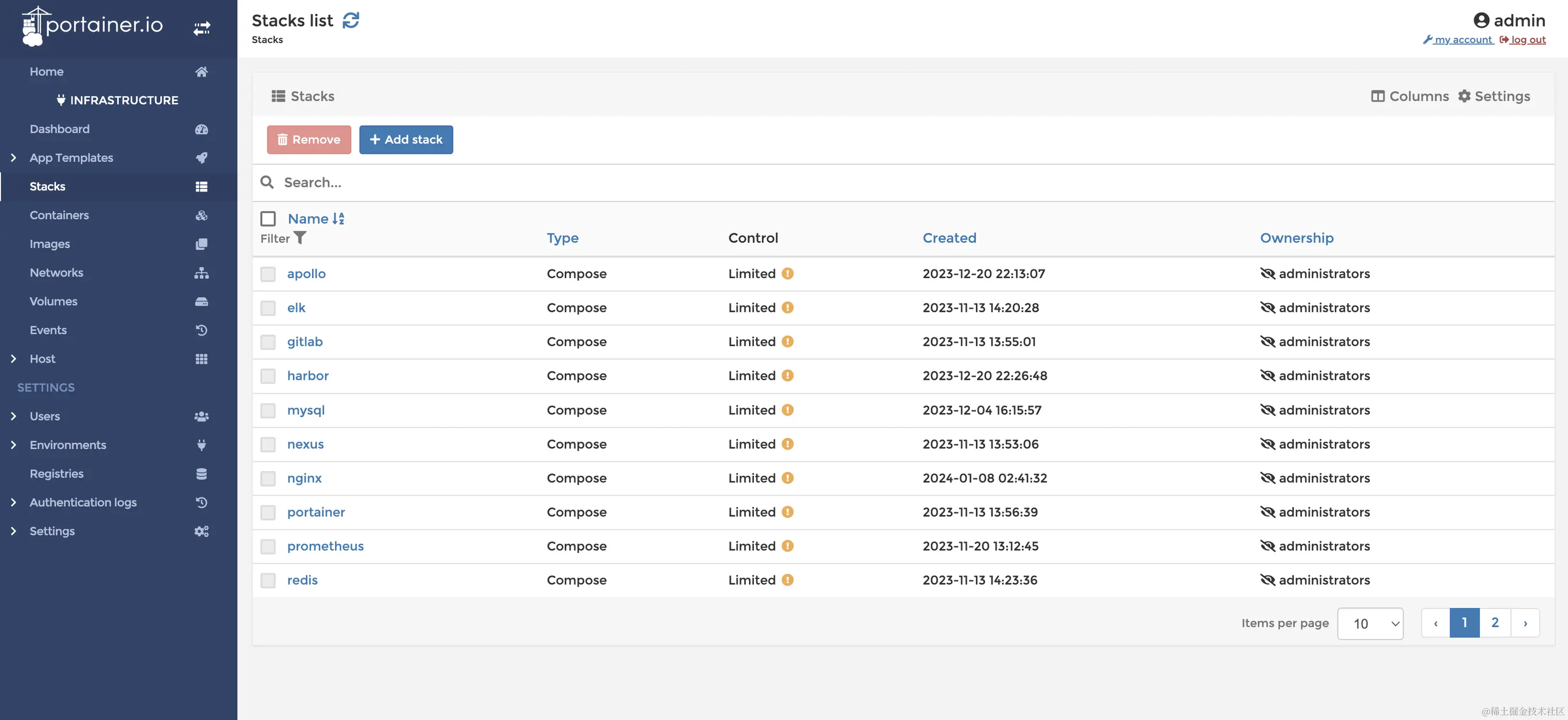The width and height of the screenshot is (1568, 720).
Task: Check the harbor stack checkbox
Action: (268, 377)
